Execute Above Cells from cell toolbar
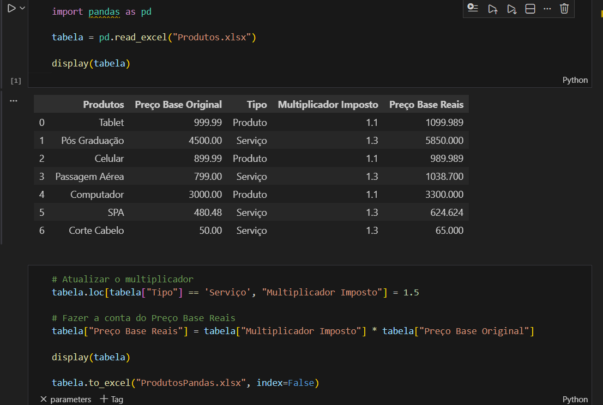This screenshot has width=603, height=405. pyautogui.click(x=492, y=9)
